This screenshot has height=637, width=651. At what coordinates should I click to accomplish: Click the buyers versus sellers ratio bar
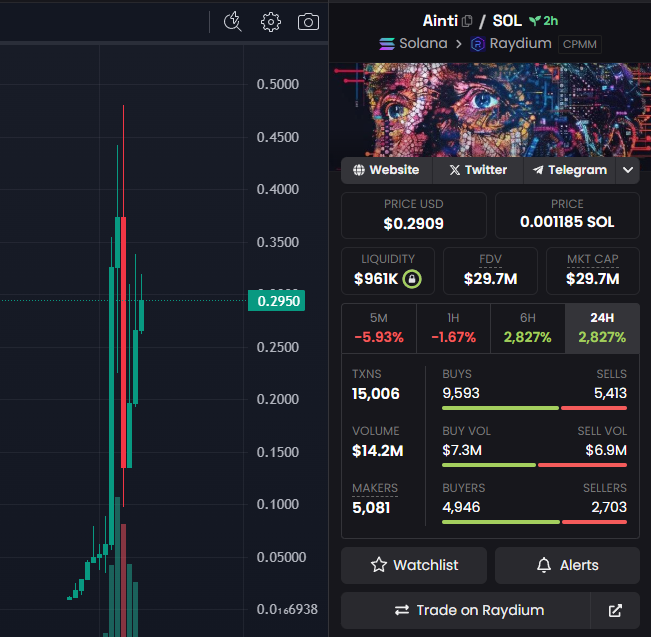(534, 522)
